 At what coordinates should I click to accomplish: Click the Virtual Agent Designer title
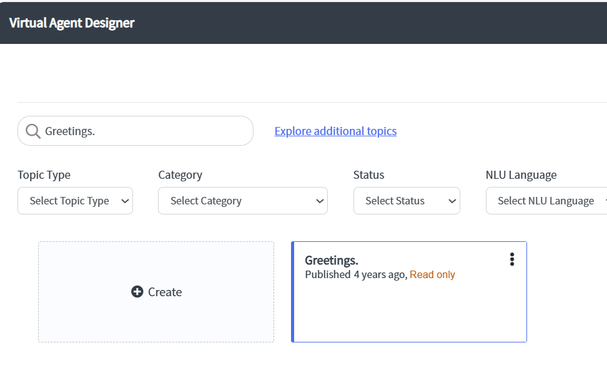(x=72, y=23)
